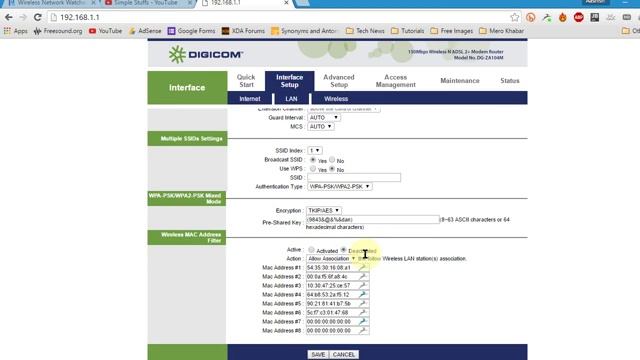This screenshot has width=640, height=360.
Task: Open the Action Allow Association dropdown
Action: [331, 259]
